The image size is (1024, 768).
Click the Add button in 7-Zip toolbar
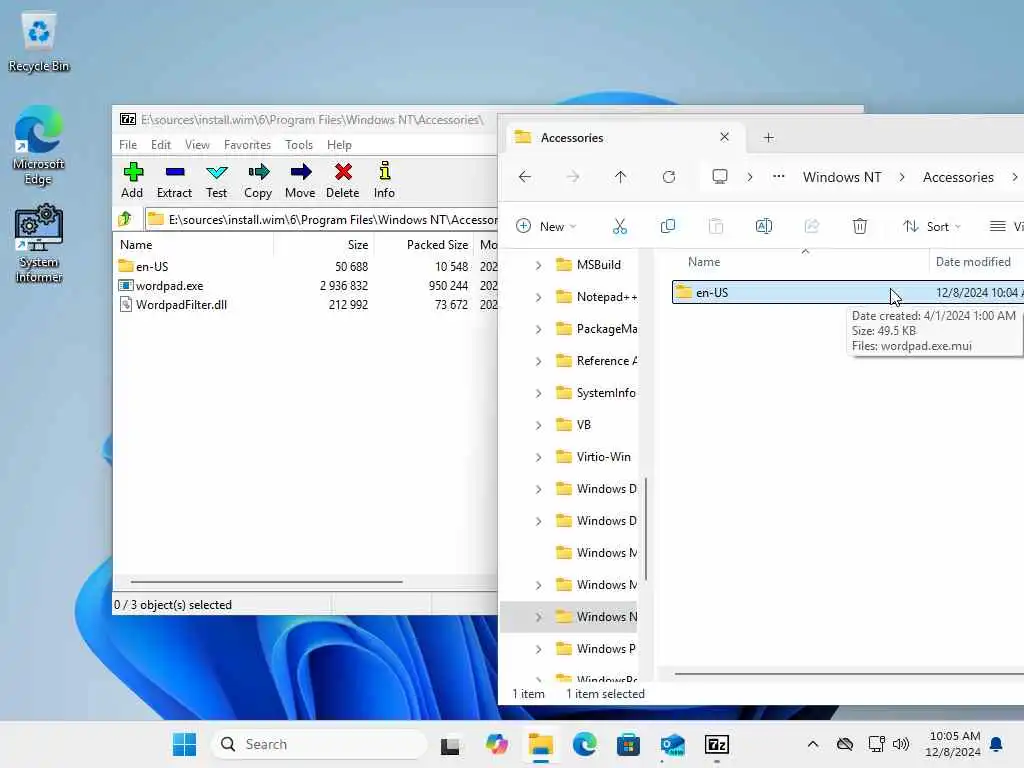(x=133, y=180)
